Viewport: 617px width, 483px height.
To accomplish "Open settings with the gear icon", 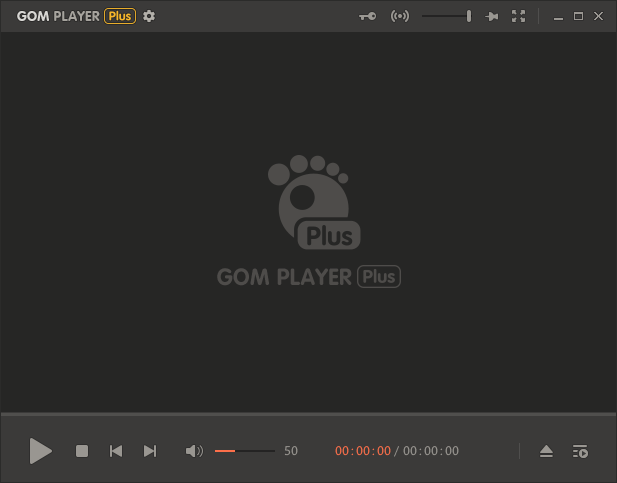I will [149, 16].
